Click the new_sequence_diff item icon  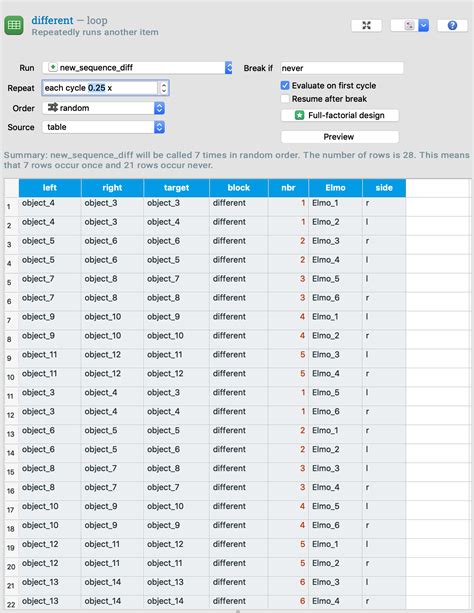click(52, 67)
